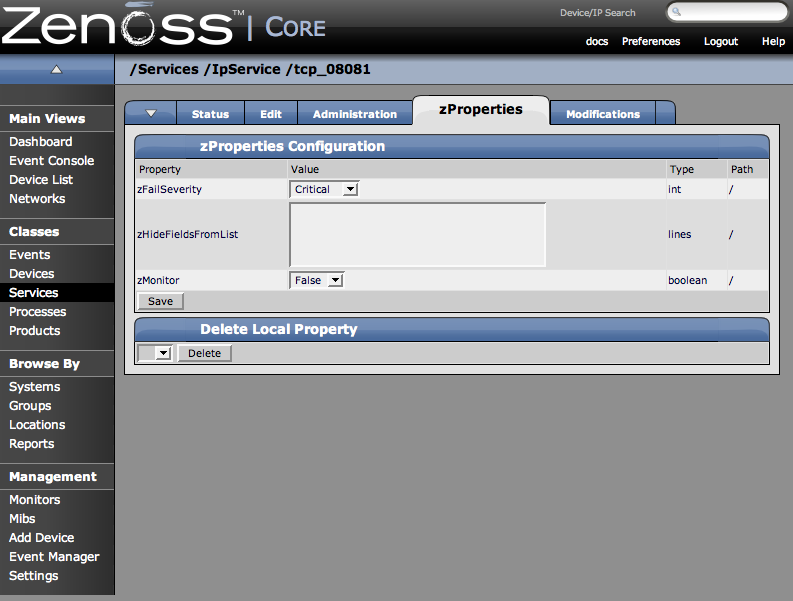Open the tab menu dropdown triangle
This screenshot has width=793, height=601.
(x=151, y=113)
